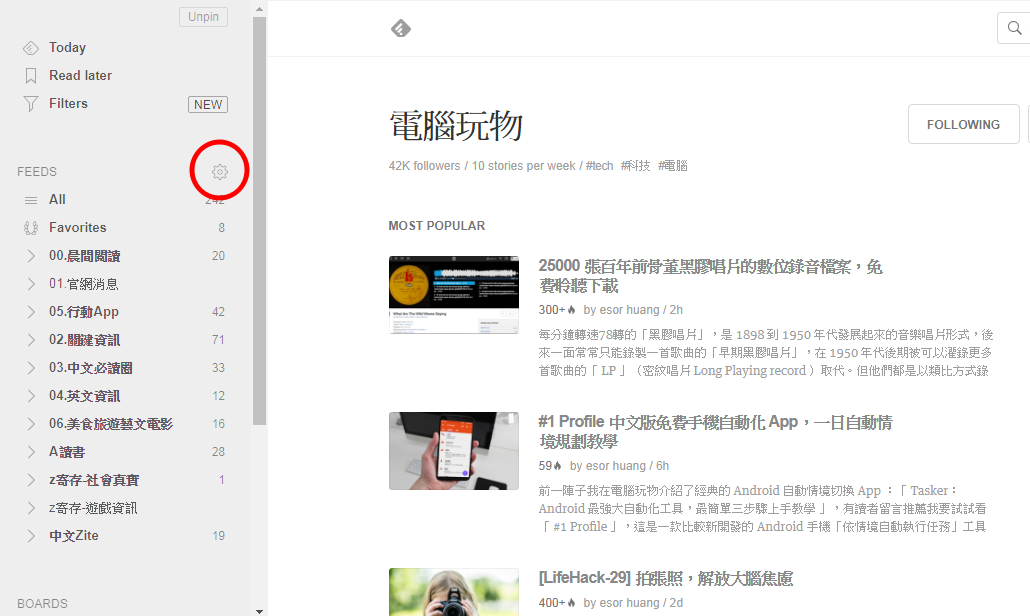This screenshot has height=616, width=1030.
Task: Click the sidebar vertical scrollbar thumb
Action: [x=259, y=221]
